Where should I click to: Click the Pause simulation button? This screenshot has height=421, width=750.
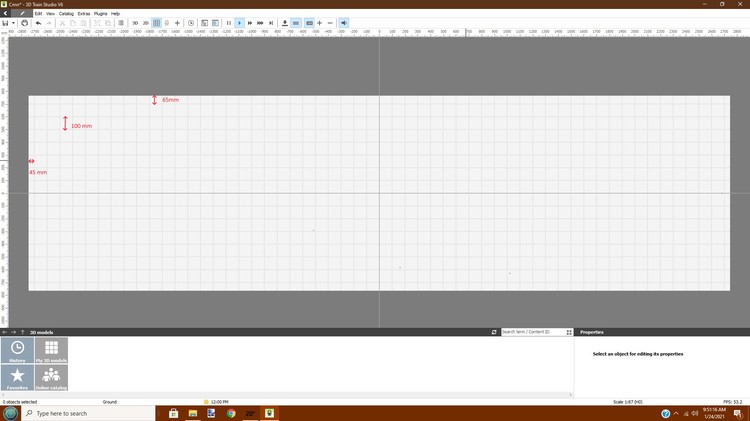[229, 23]
